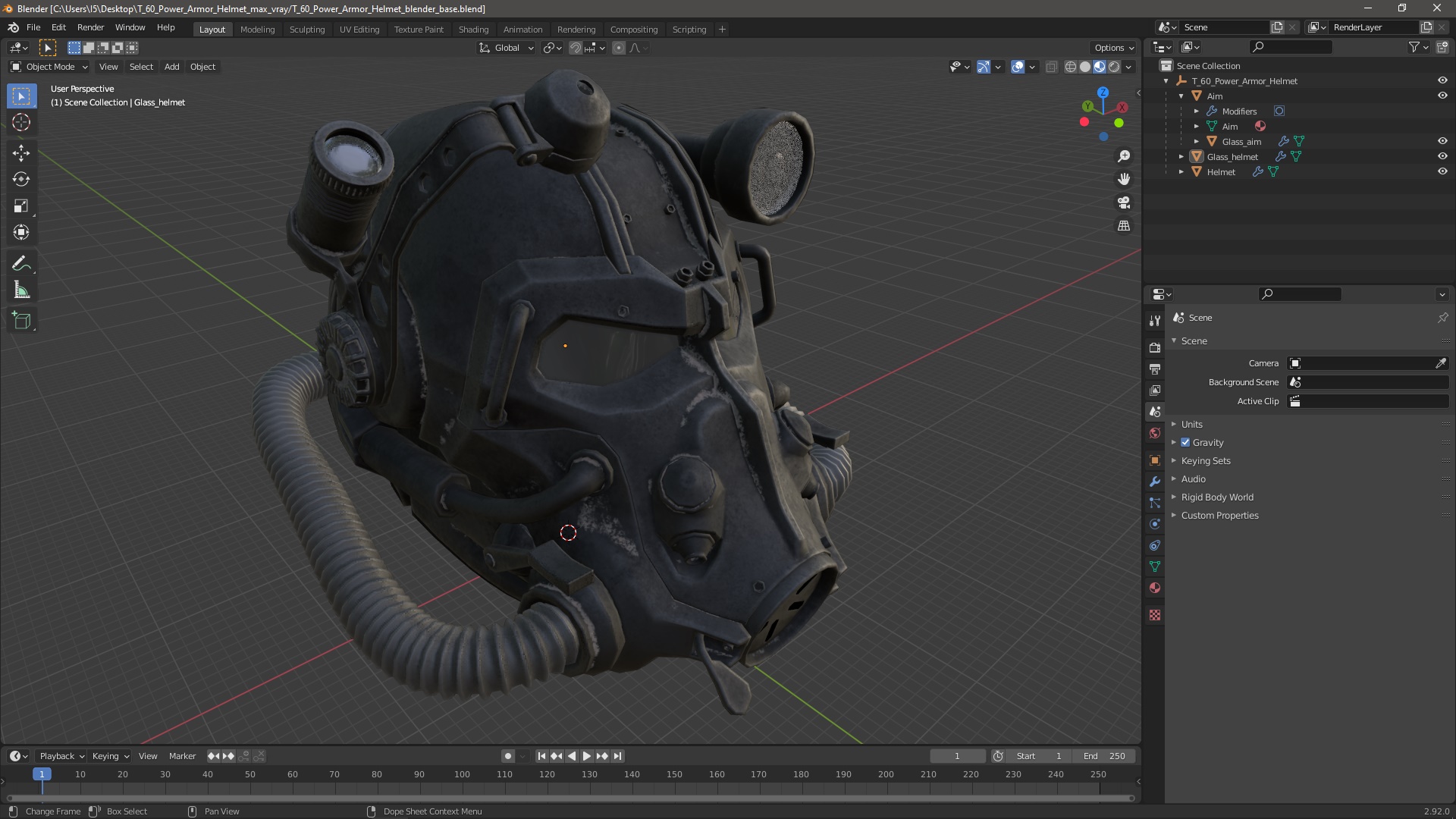Select the Cursor tool in the toolbar
The width and height of the screenshot is (1456, 819).
click(21, 122)
